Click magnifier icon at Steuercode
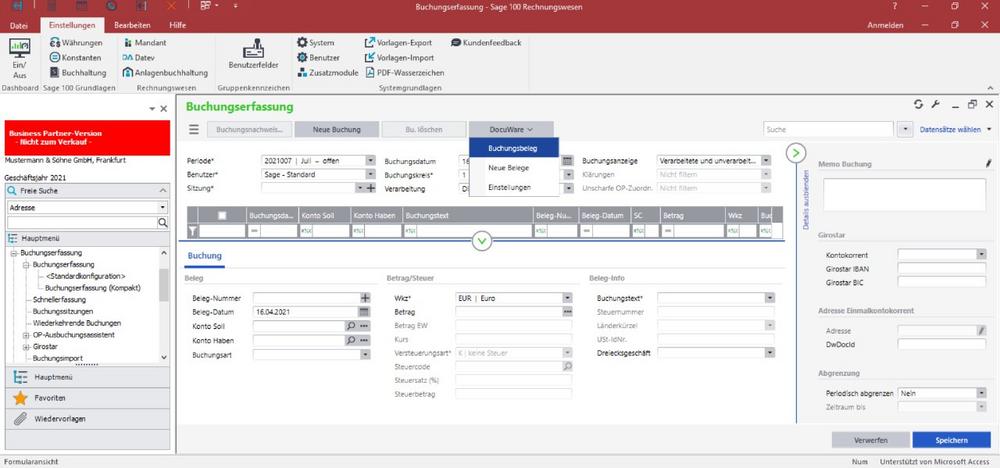Screen dimensions: 1000x468 click(567, 366)
